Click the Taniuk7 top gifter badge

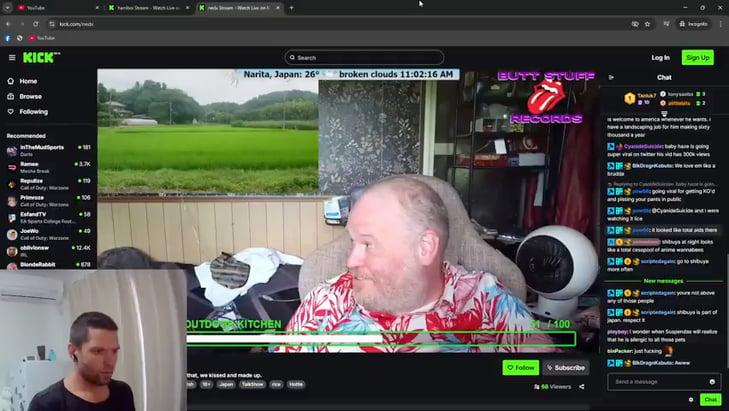[x=641, y=98]
